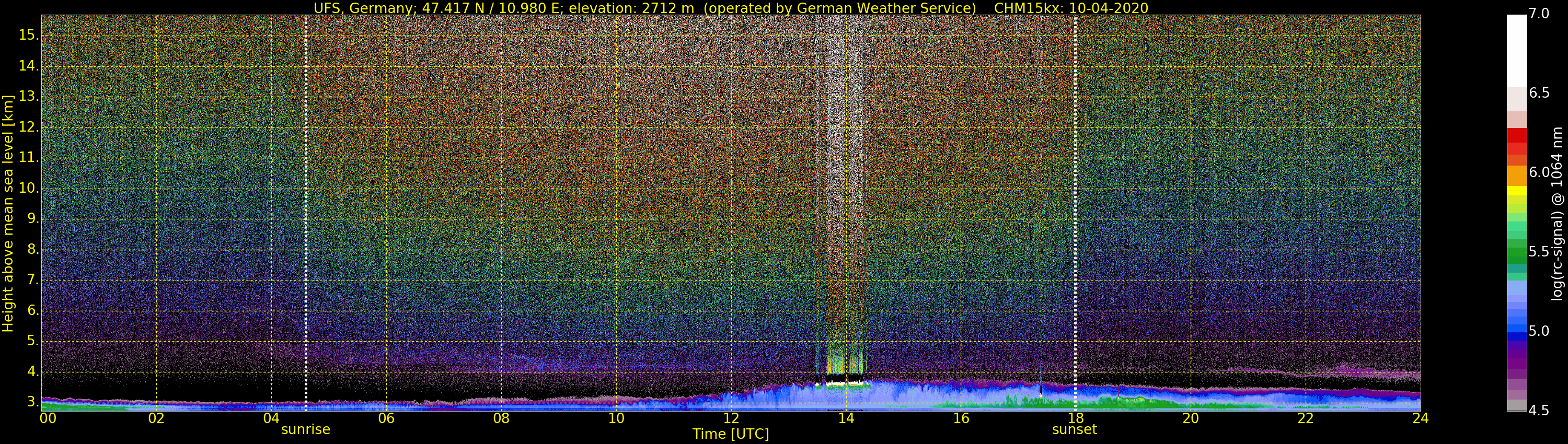Screen dimensions: 1568x444
Task: Click the 15 km height tick label
Action: point(27,36)
